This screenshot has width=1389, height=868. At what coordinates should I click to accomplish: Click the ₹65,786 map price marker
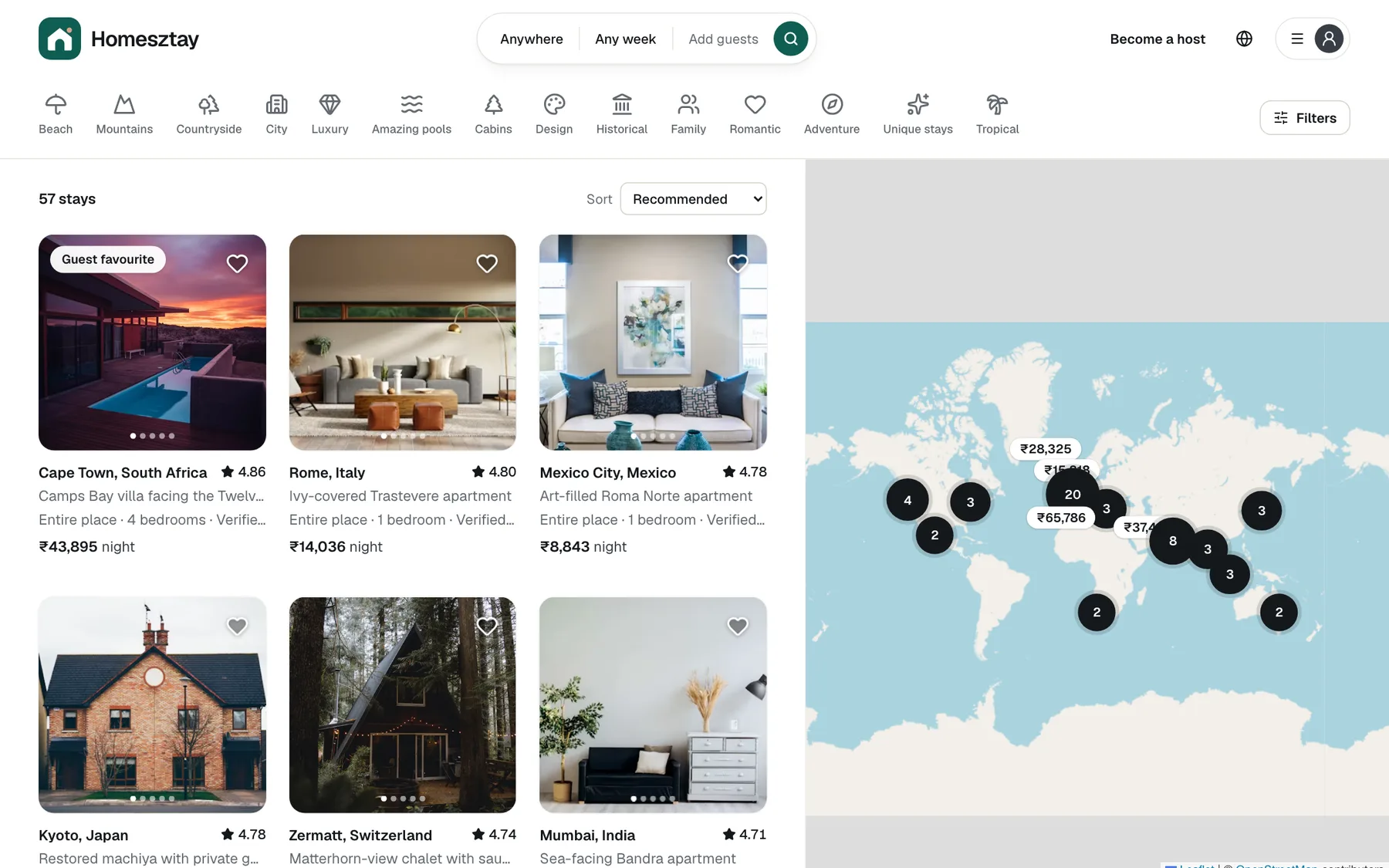tap(1061, 518)
